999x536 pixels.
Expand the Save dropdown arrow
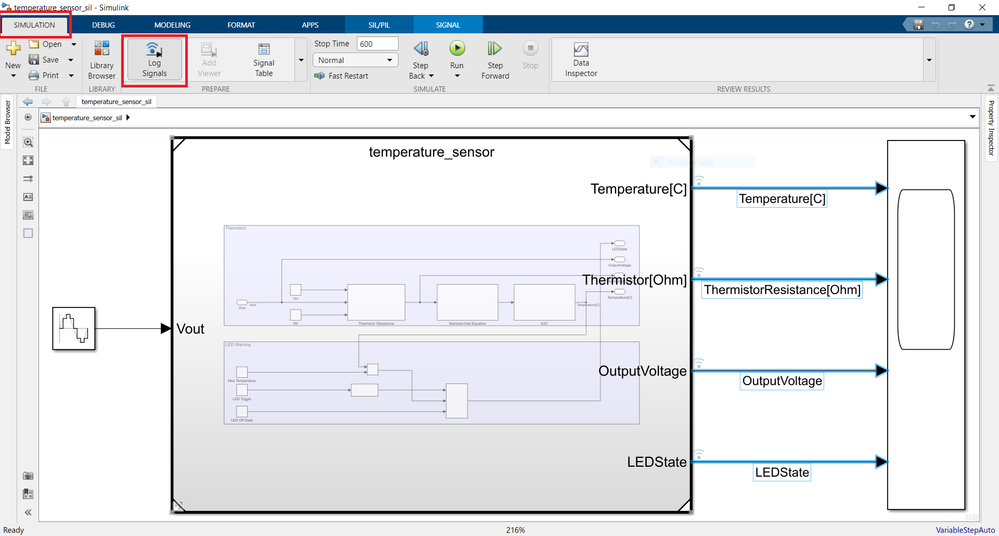pyautogui.click(x=71, y=60)
